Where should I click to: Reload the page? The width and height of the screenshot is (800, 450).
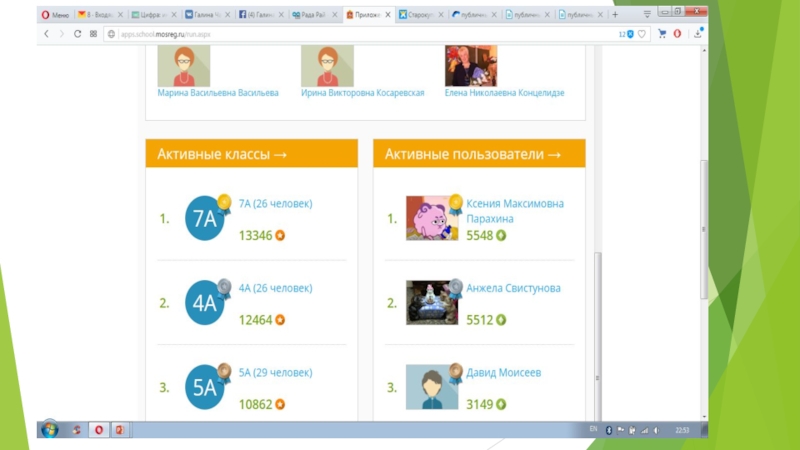point(78,34)
